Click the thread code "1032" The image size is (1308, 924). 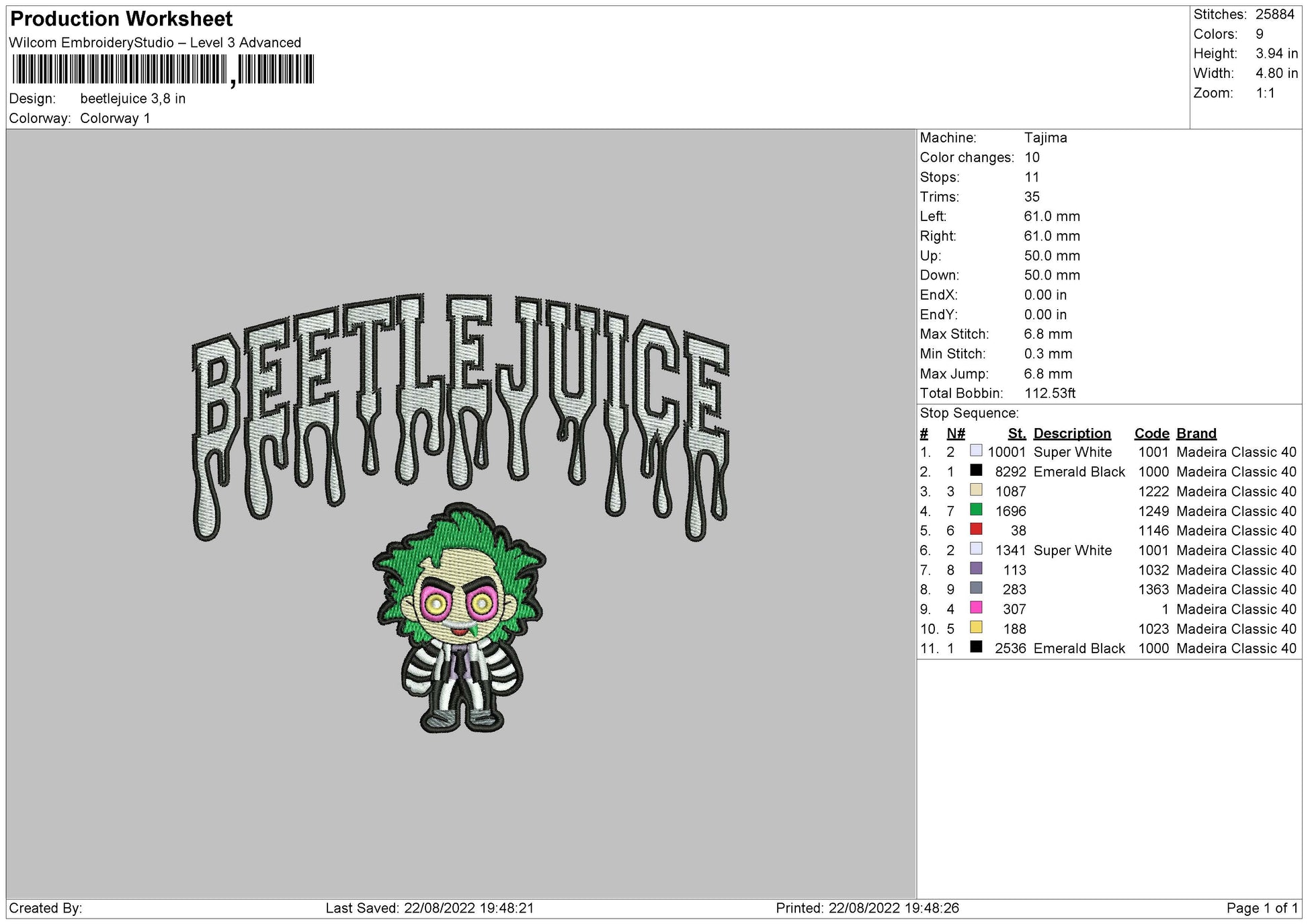coord(1153,570)
